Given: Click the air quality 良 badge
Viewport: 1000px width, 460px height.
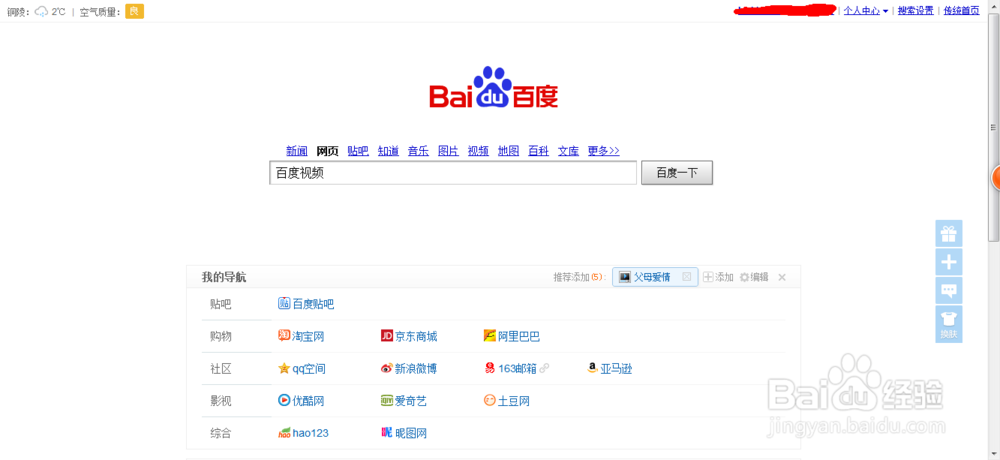Looking at the screenshot, I should click(135, 11).
